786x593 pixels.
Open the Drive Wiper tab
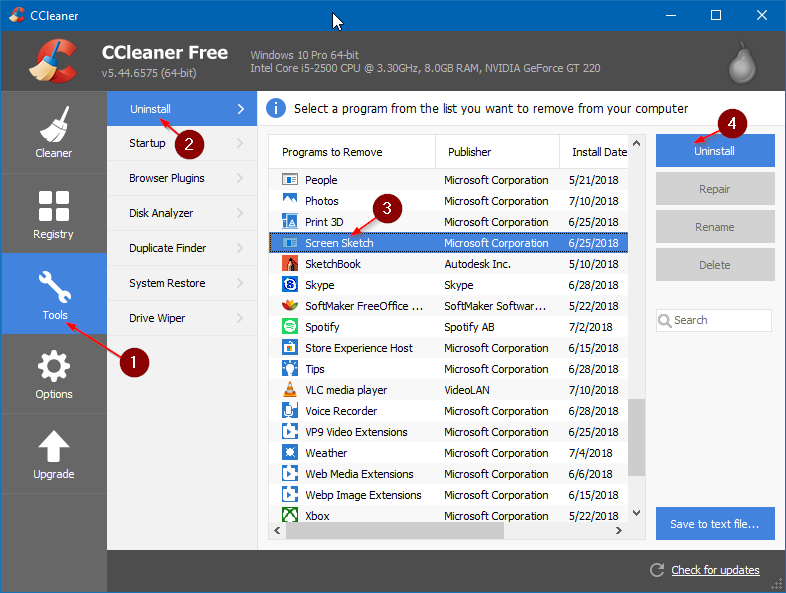point(182,318)
